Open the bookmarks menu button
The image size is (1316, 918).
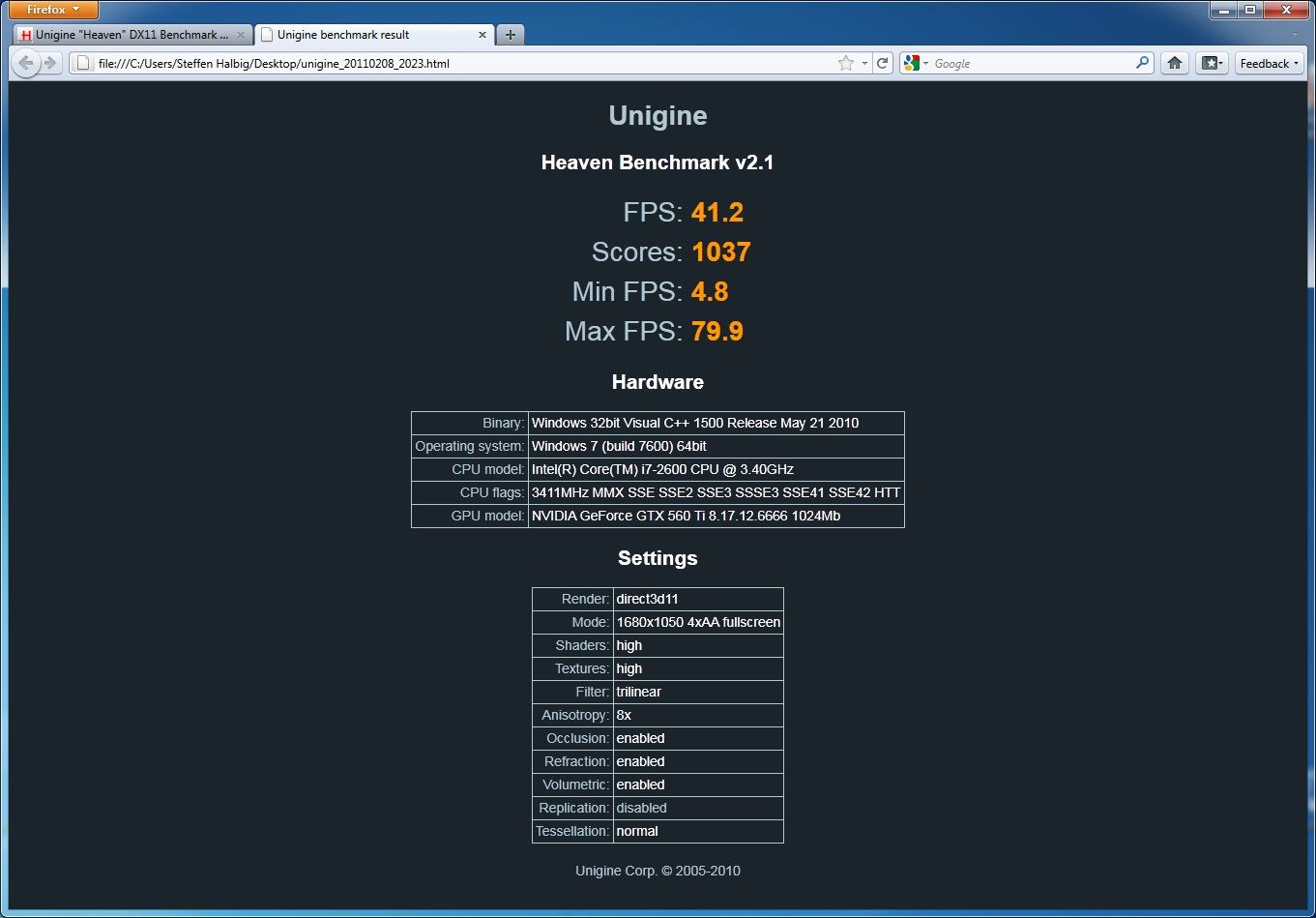click(1212, 63)
